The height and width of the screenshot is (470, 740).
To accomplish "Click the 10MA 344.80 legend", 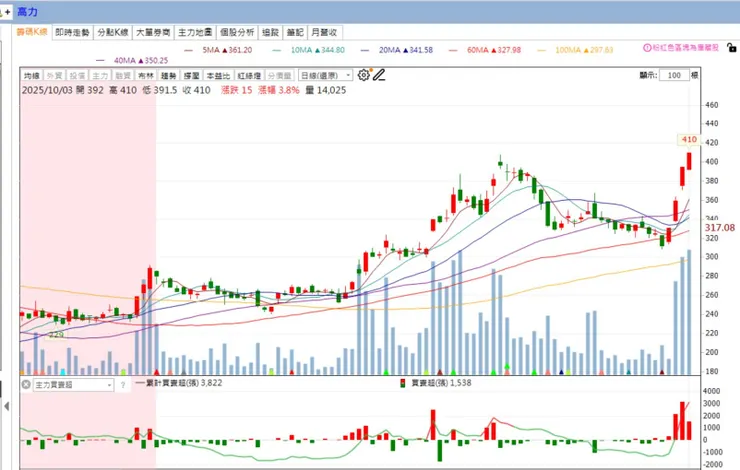I will (309, 50).
